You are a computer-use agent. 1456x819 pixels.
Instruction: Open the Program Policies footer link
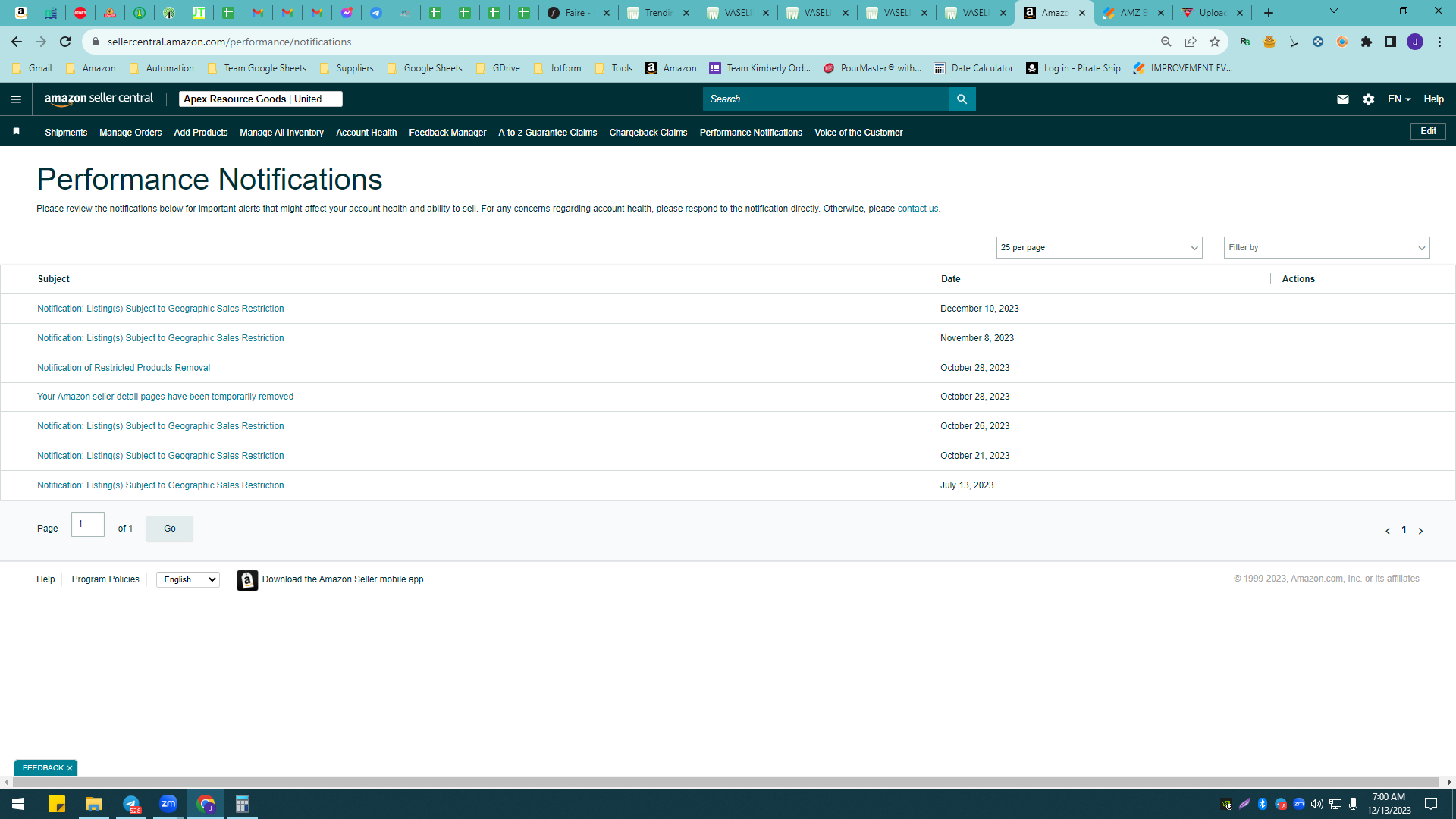coord(105,580)
